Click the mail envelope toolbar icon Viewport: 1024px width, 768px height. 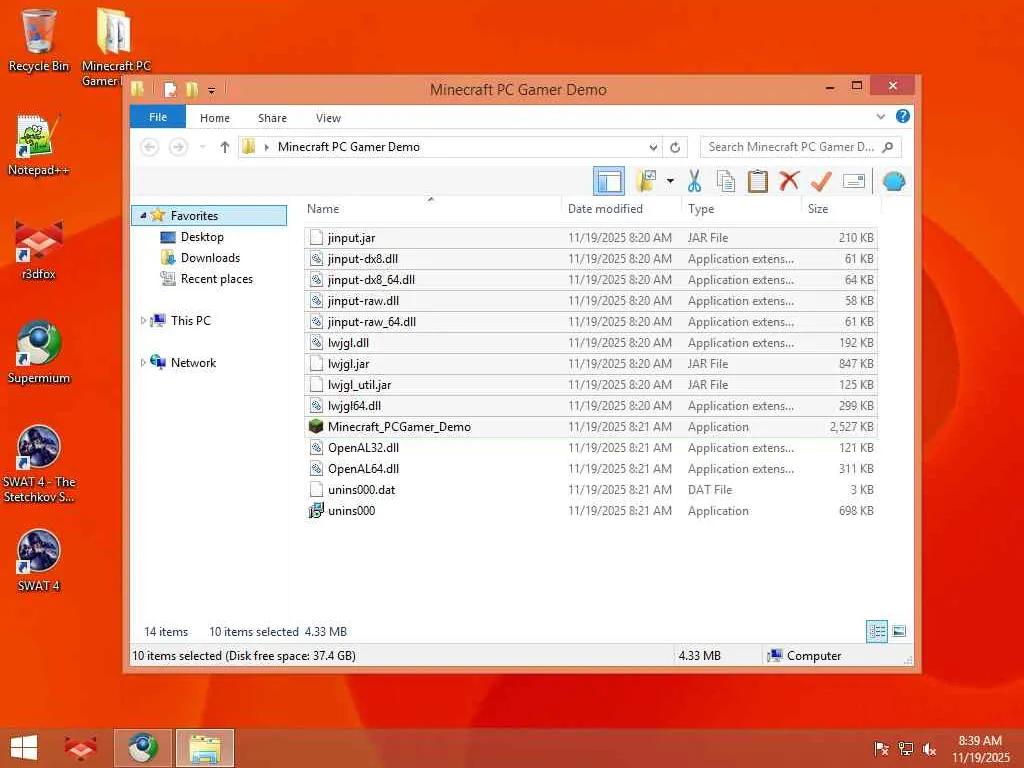pyautogui.click(x=854, y=181)
